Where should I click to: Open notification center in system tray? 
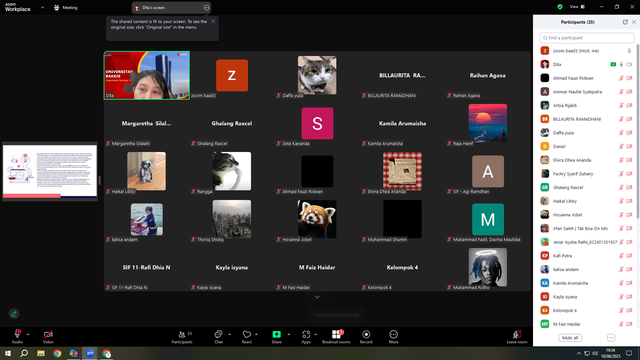pyautogui.click(x=629, y=353)
